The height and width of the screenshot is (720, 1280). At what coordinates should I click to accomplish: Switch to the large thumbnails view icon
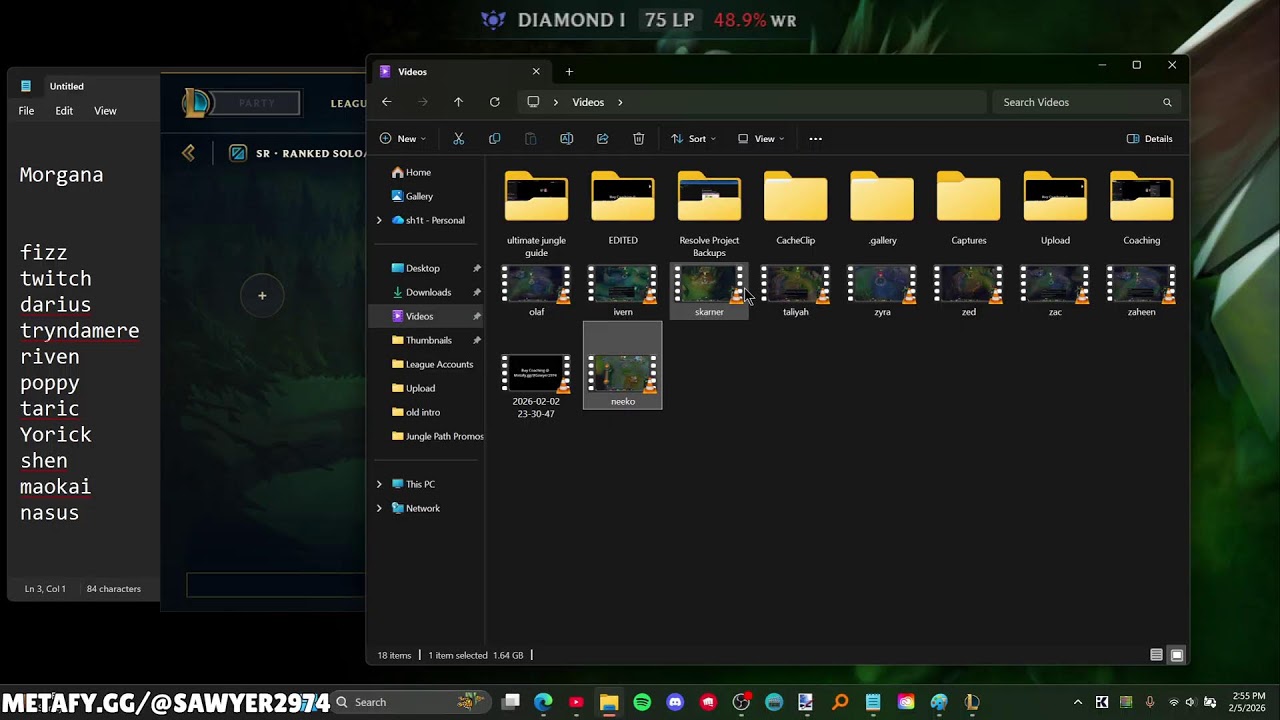pyautogui.click(x=1177, y=655)
